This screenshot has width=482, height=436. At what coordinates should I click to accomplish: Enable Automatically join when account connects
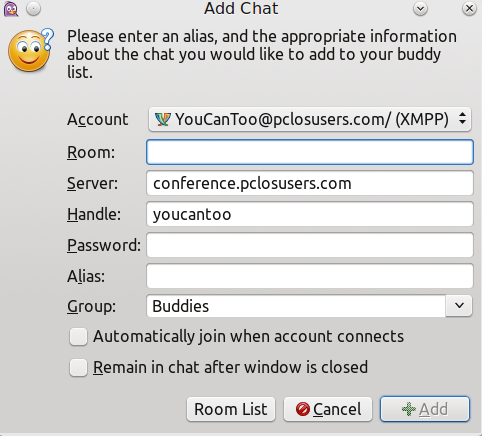tap(78, 336)
